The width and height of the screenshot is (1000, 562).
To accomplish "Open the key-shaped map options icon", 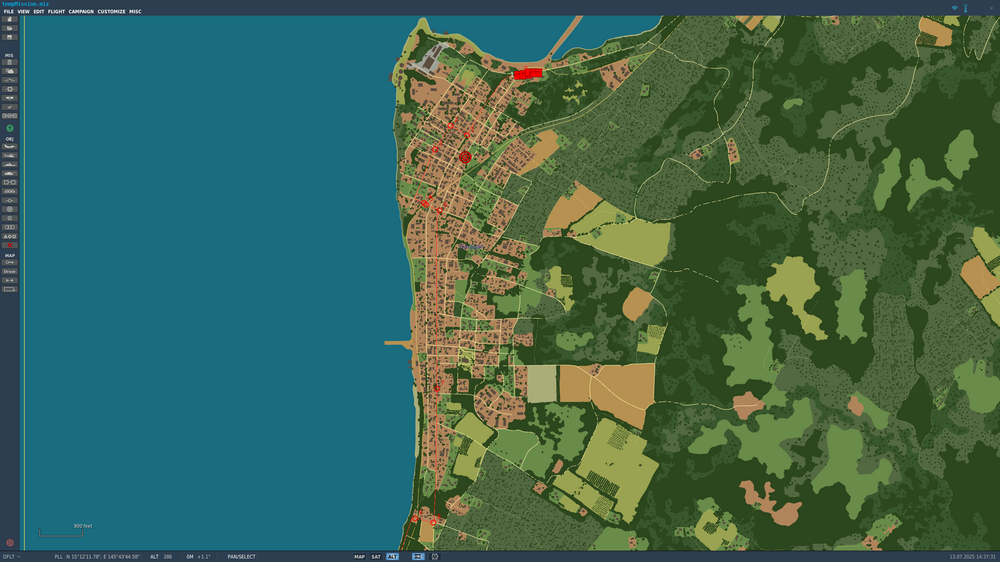I will [x=10, y=262].
